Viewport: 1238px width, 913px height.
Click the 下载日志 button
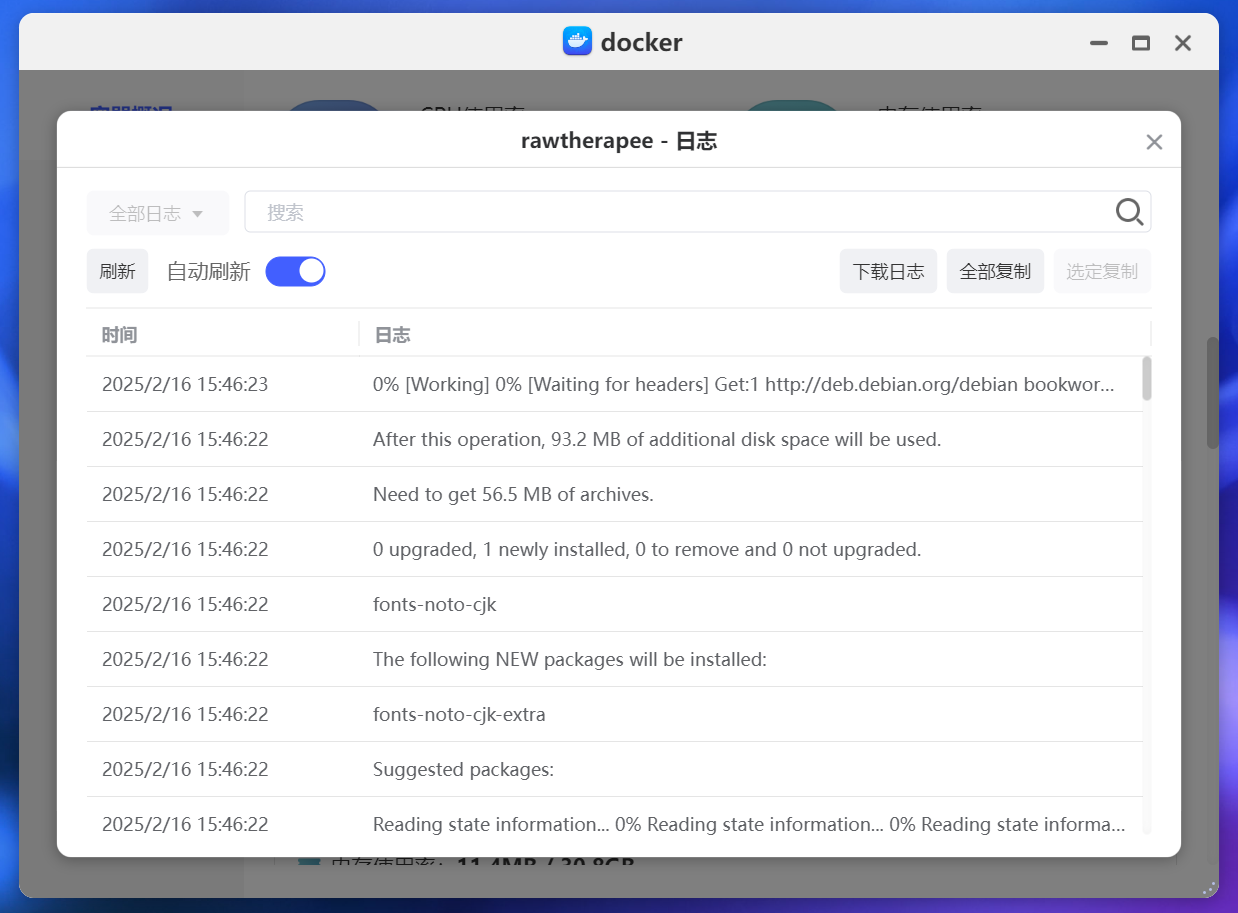[888, 271]
